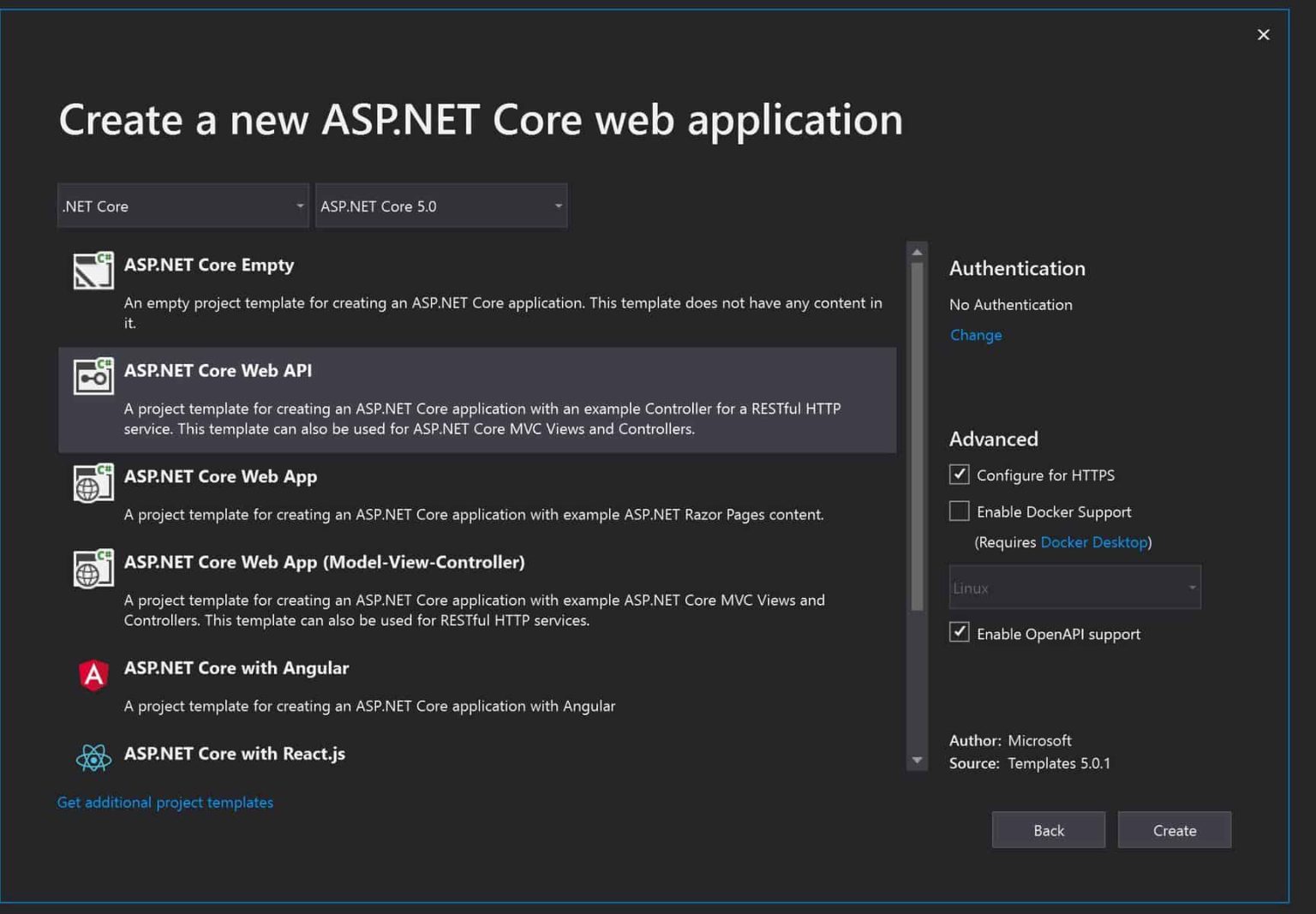
Task: Close the new project dialog
Action: (x=1263, y=34)
